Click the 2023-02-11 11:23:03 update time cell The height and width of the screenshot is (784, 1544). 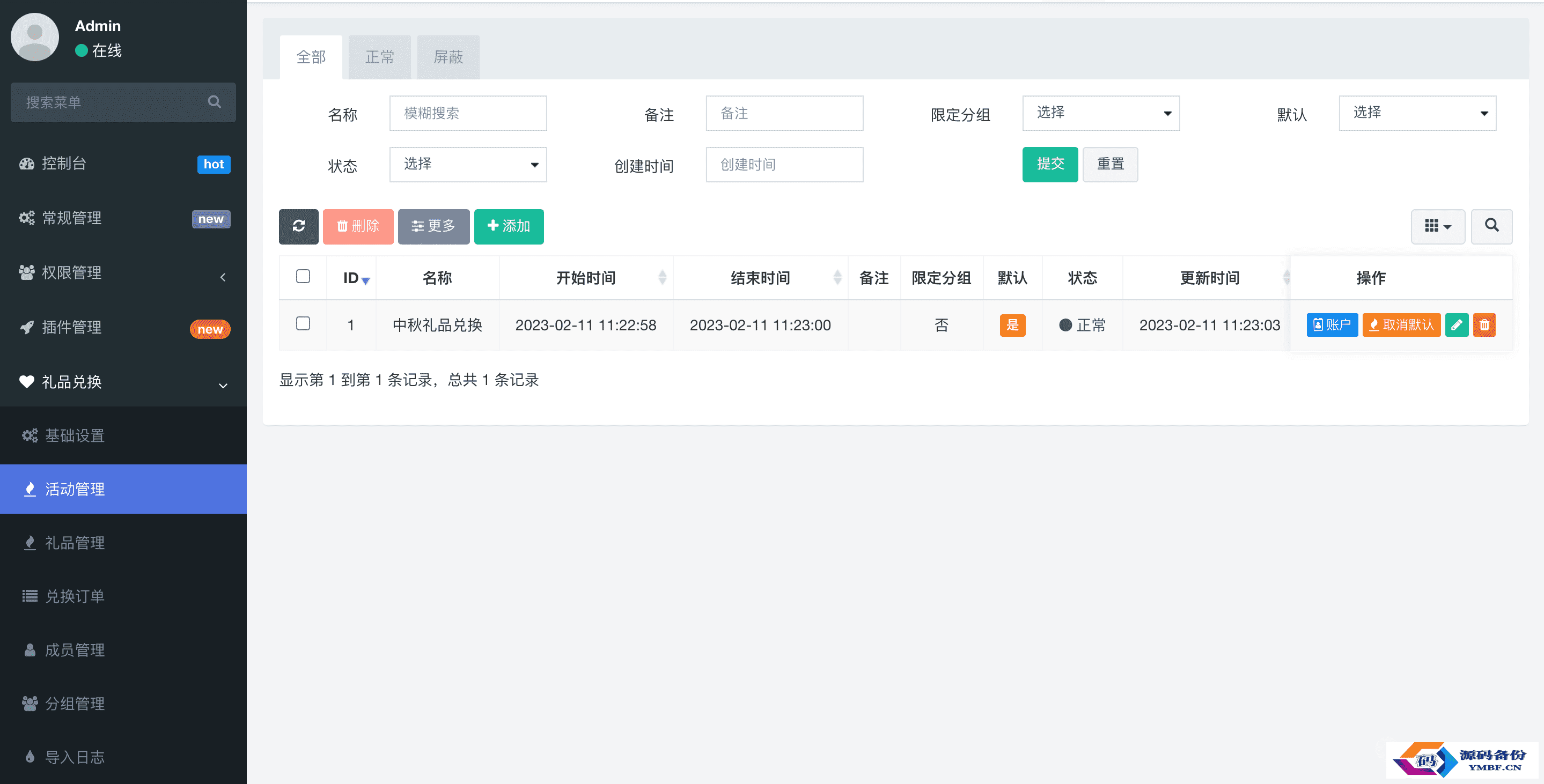[x=1210, y=325]
